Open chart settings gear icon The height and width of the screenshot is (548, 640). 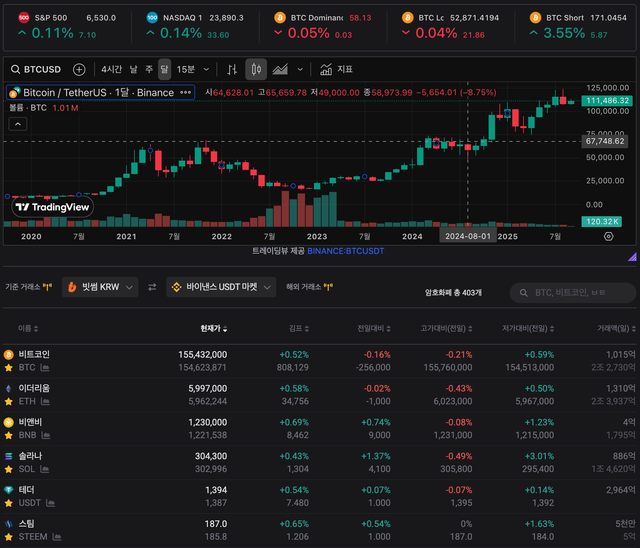coord(608,236)
